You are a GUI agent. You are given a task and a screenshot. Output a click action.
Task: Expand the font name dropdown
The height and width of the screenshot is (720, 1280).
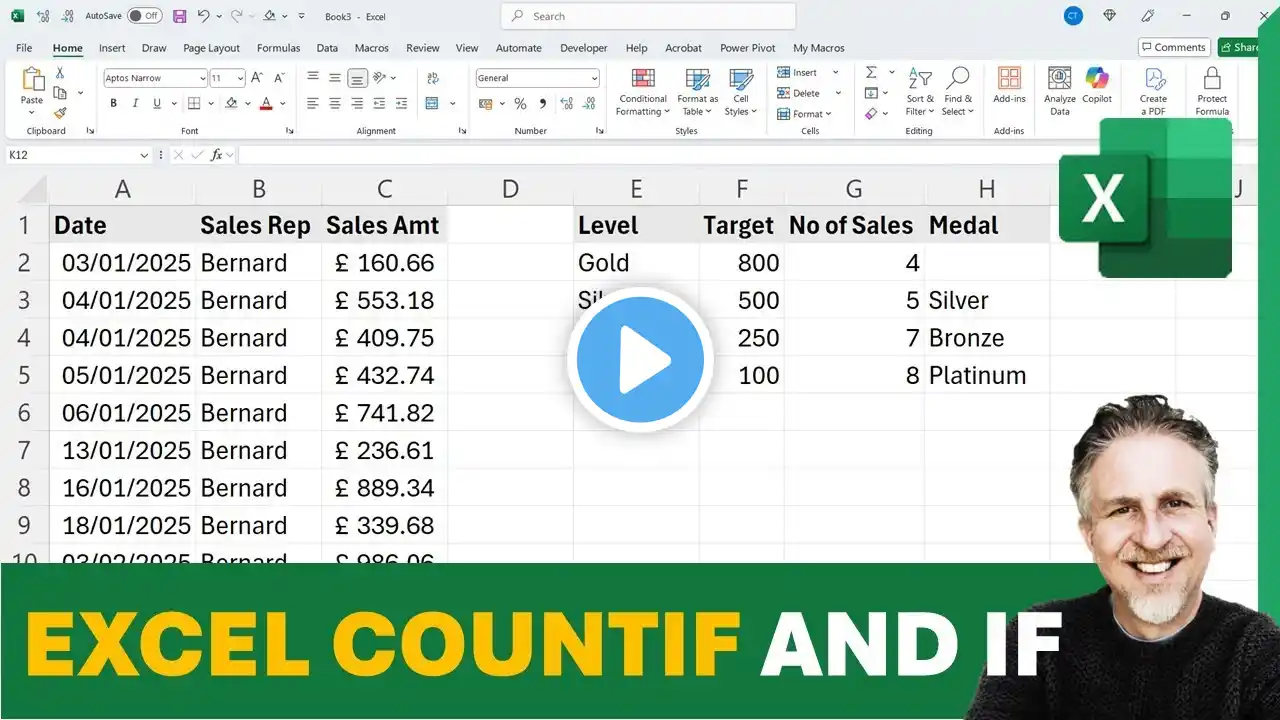click(201, 78)
